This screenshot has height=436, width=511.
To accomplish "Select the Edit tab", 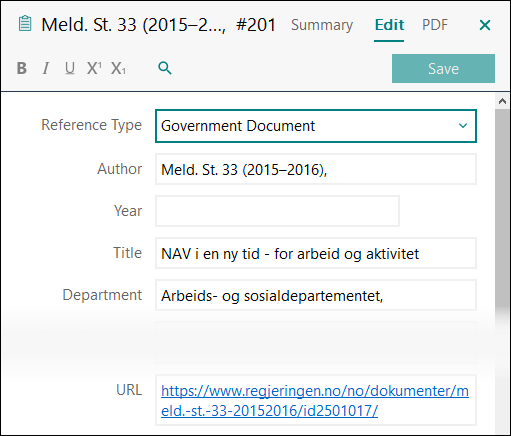I will 389,25.
